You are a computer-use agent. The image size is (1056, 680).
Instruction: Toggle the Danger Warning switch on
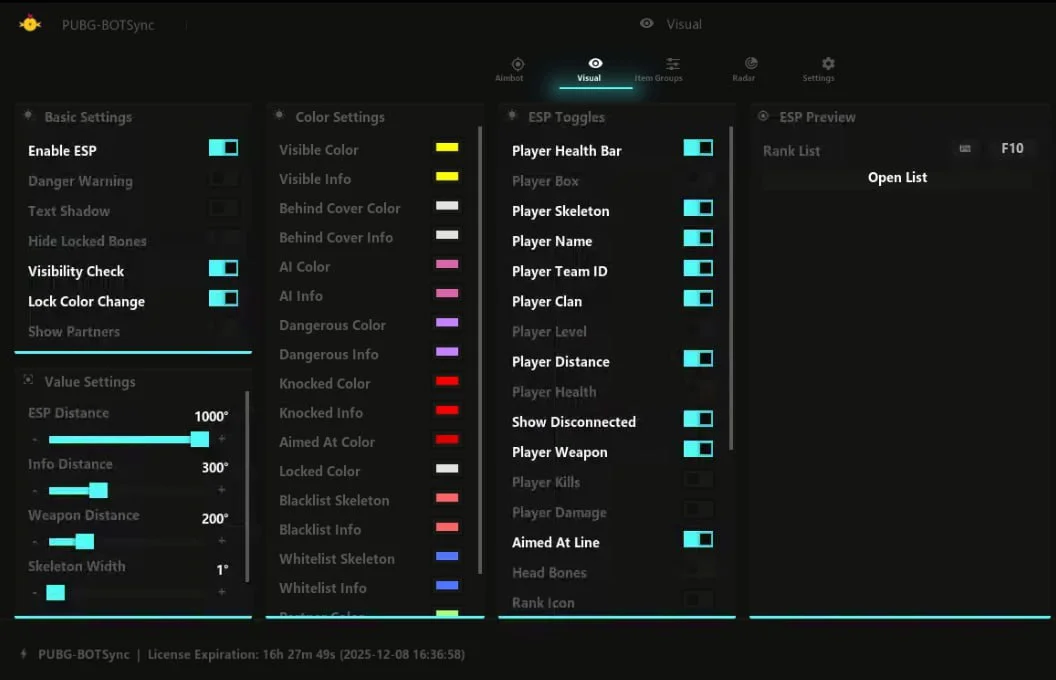pyautogui.click(x=223, y=179)
